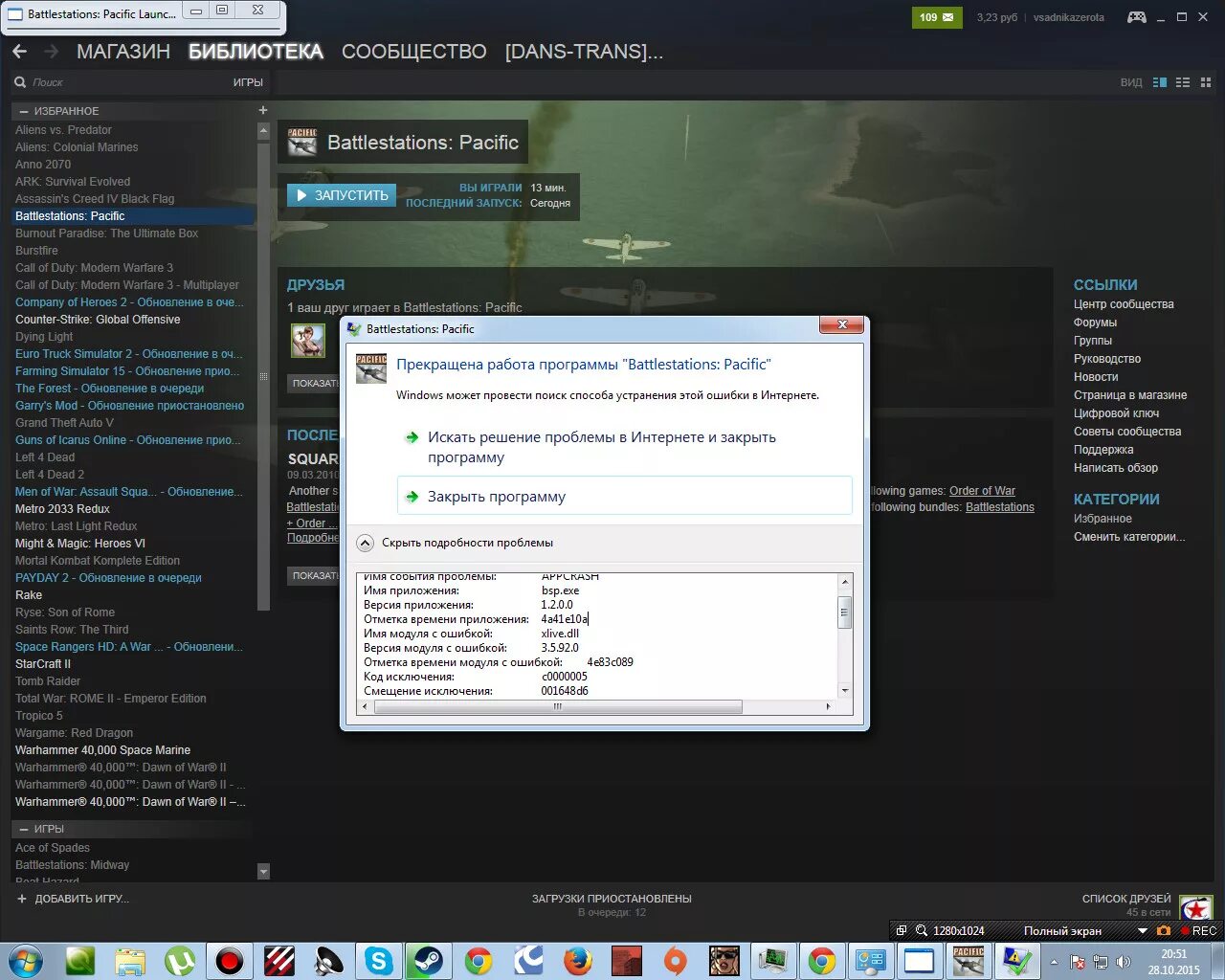Open Forums link

coord(1095,323)
